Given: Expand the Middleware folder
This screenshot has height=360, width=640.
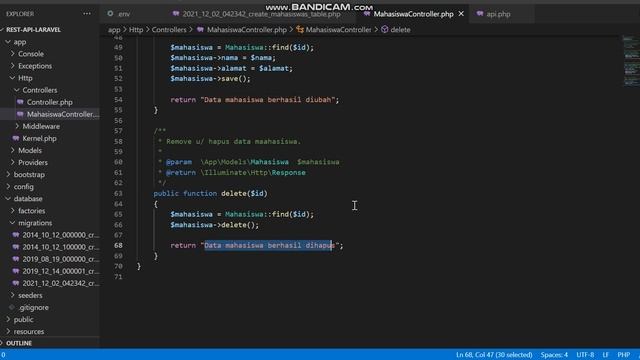Looking at the screenshot, I should 41,126.
